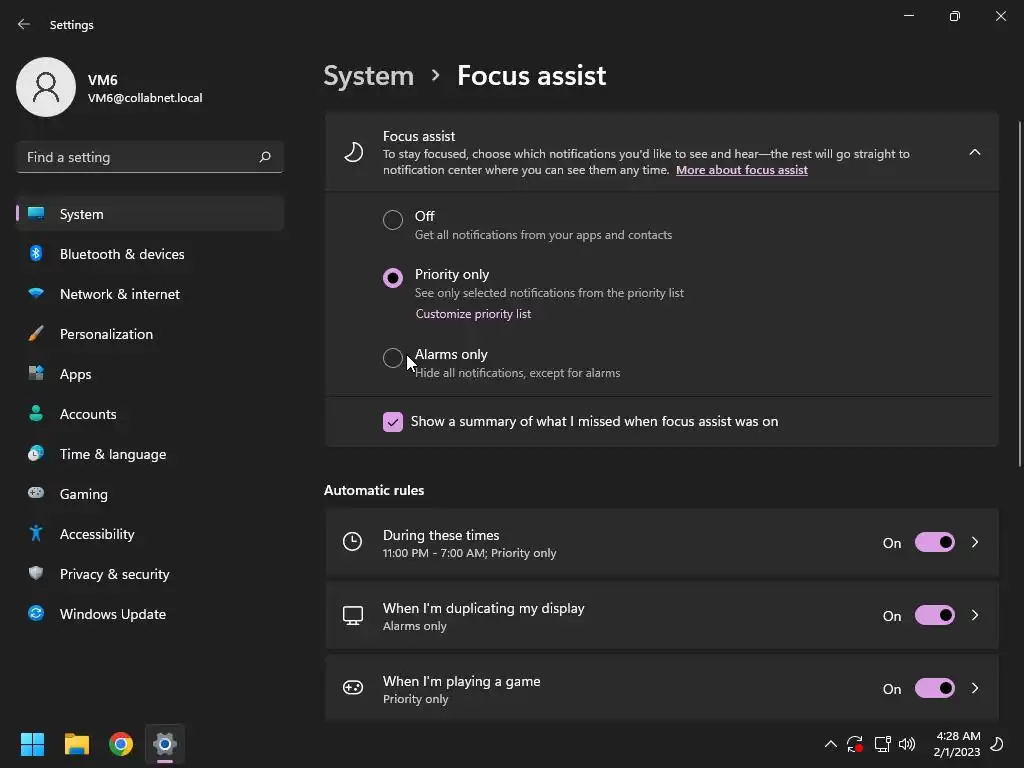
Task: Click the Accessibility sidebar icon
Action: click(x=36, y=534)
